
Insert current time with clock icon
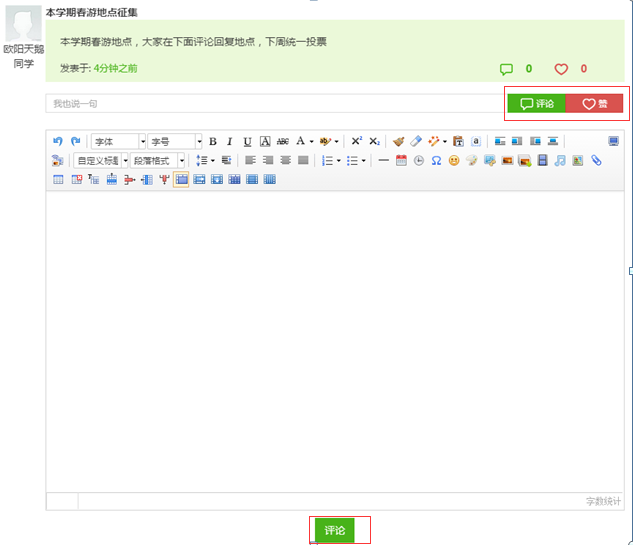coord(419,161)
